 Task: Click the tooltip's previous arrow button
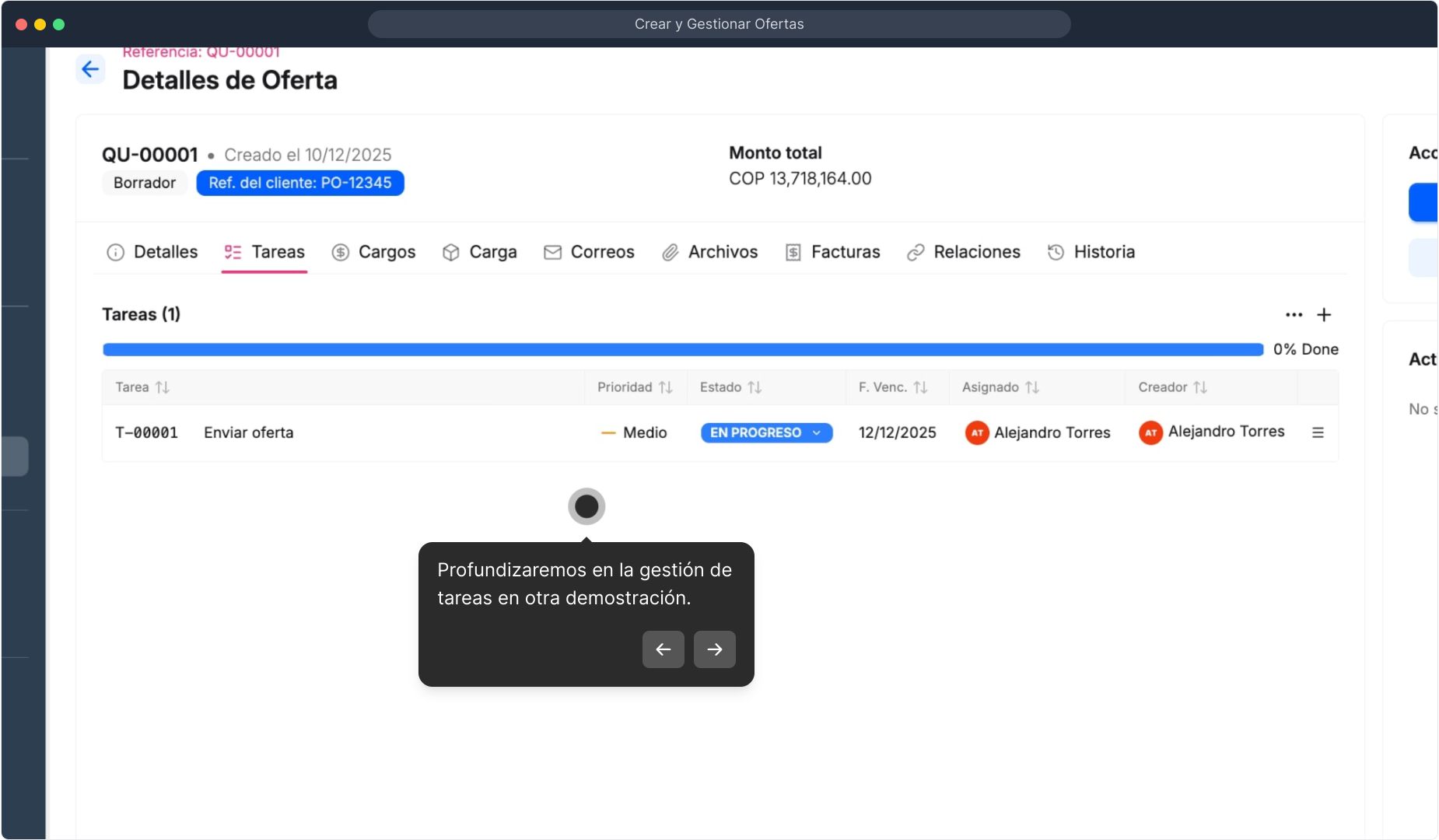point(663,649)
